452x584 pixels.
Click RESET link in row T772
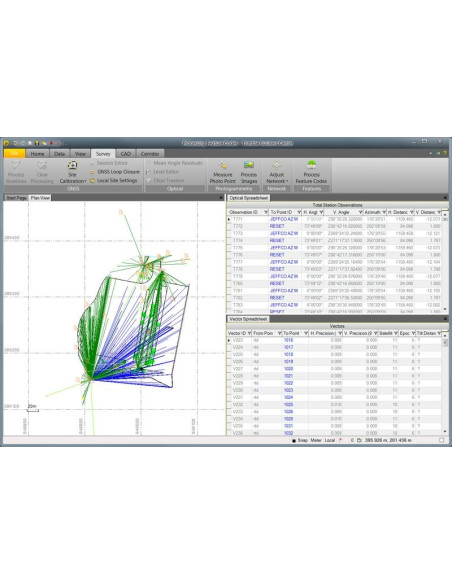[x=277, y=226]
